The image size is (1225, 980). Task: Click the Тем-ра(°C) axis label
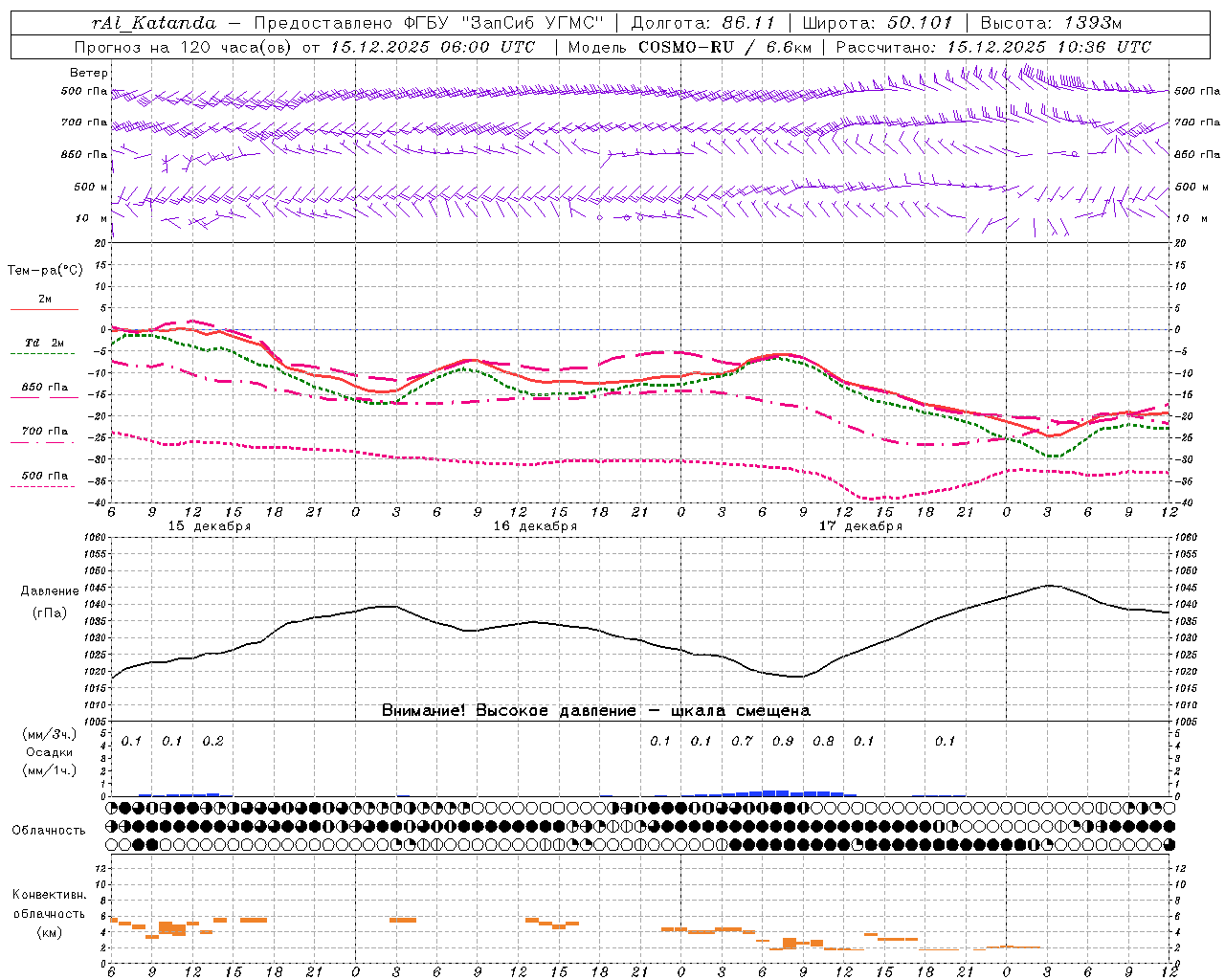point(45,271)
